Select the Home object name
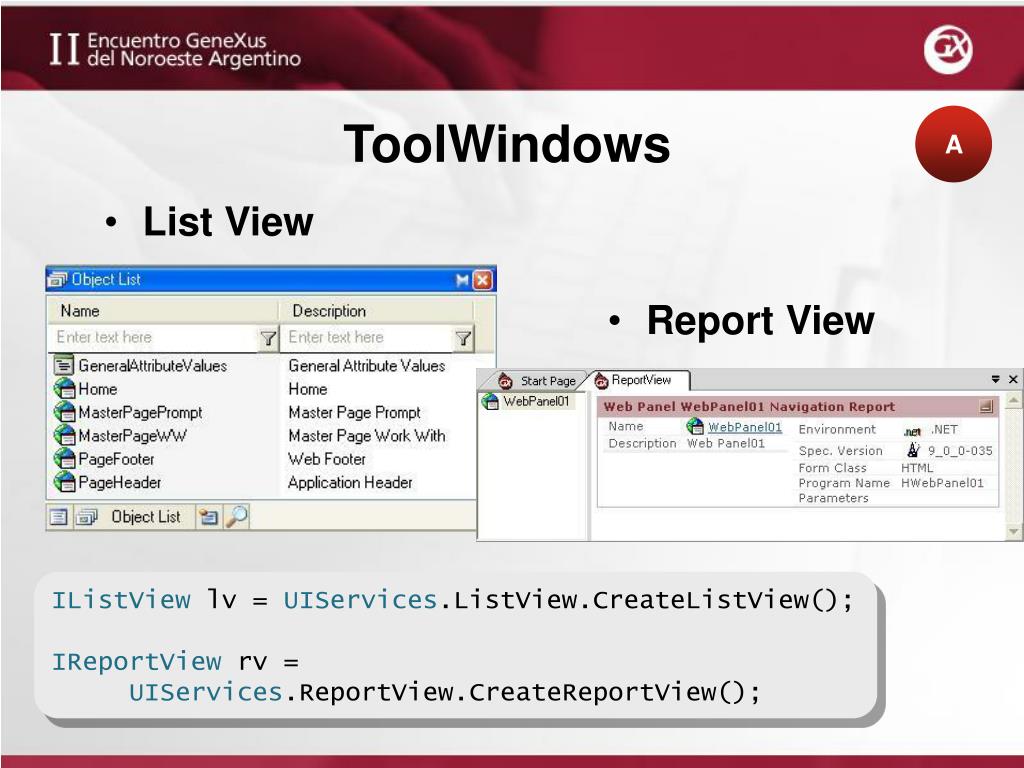Viewport: 1024px width, 768px height. tap(97, 389)
